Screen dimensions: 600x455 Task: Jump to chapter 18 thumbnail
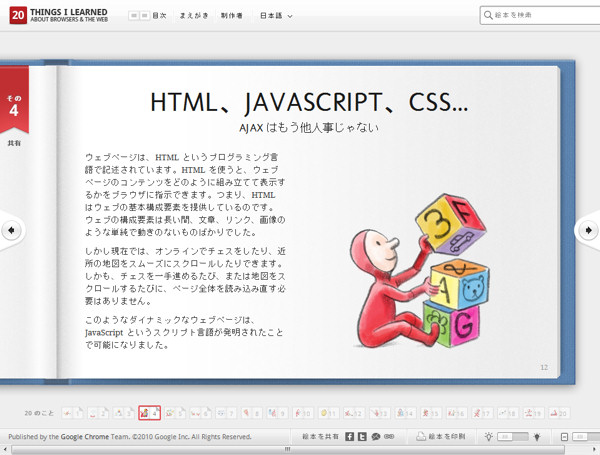(509, 413)
